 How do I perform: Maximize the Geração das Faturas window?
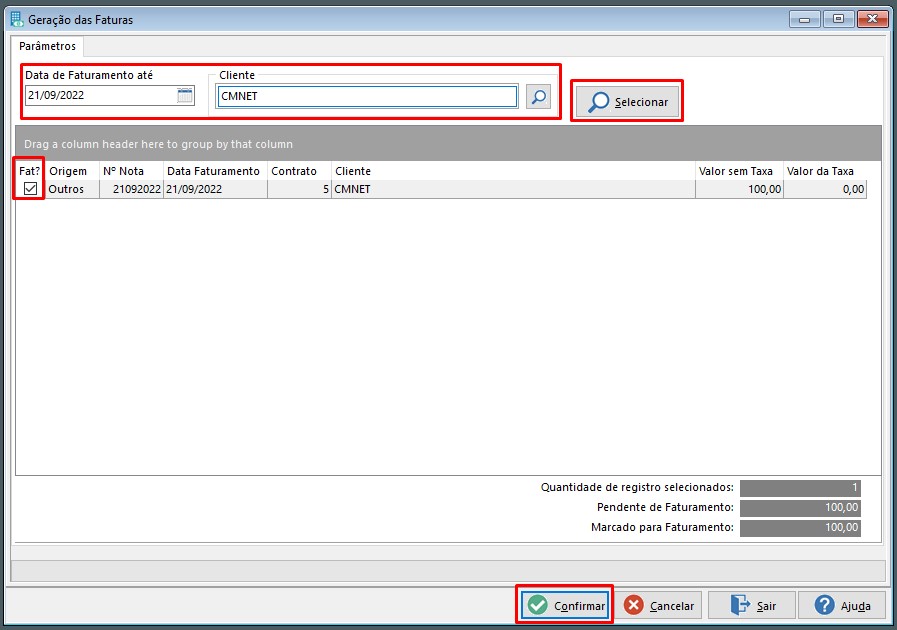click(838, 19)
